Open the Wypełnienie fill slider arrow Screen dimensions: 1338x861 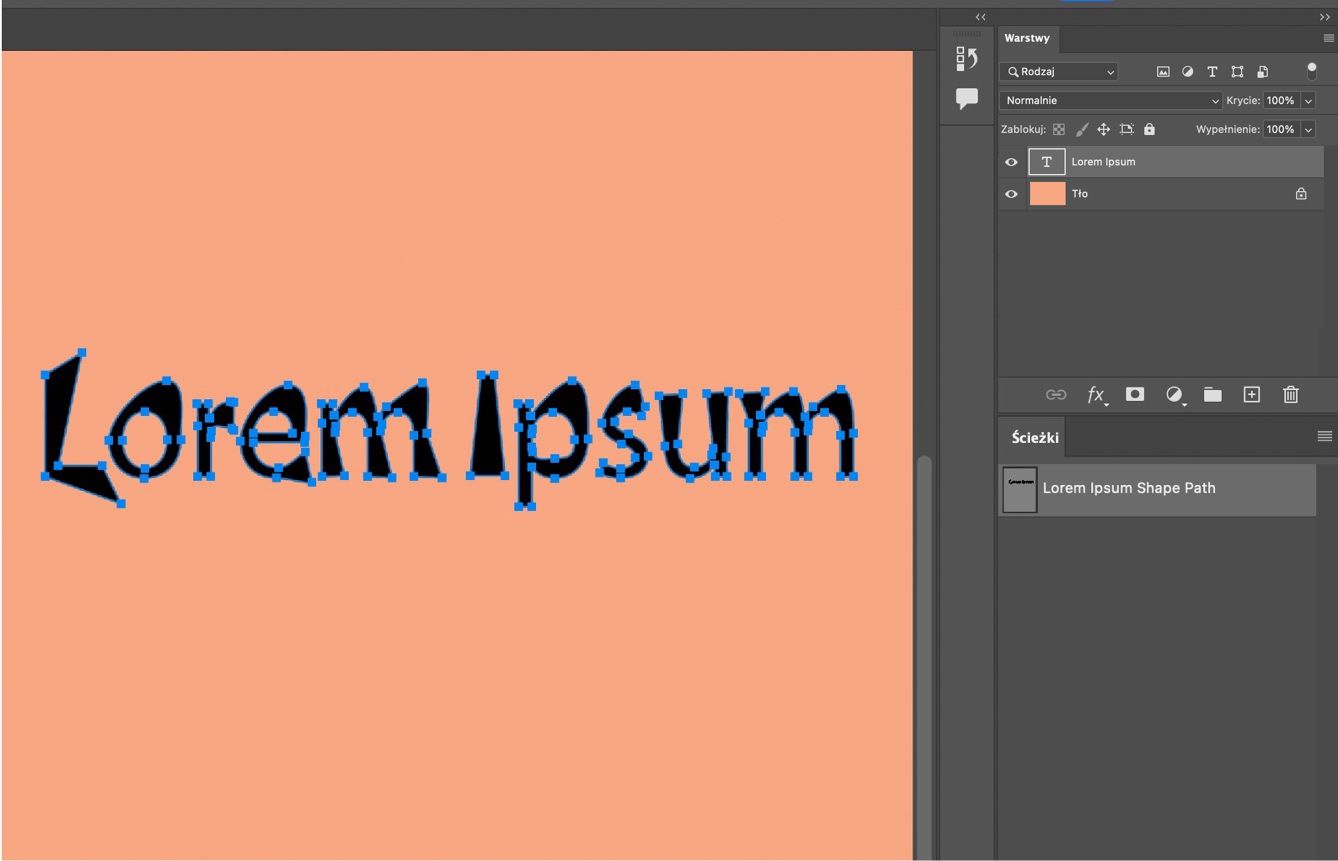point(1308,129)
